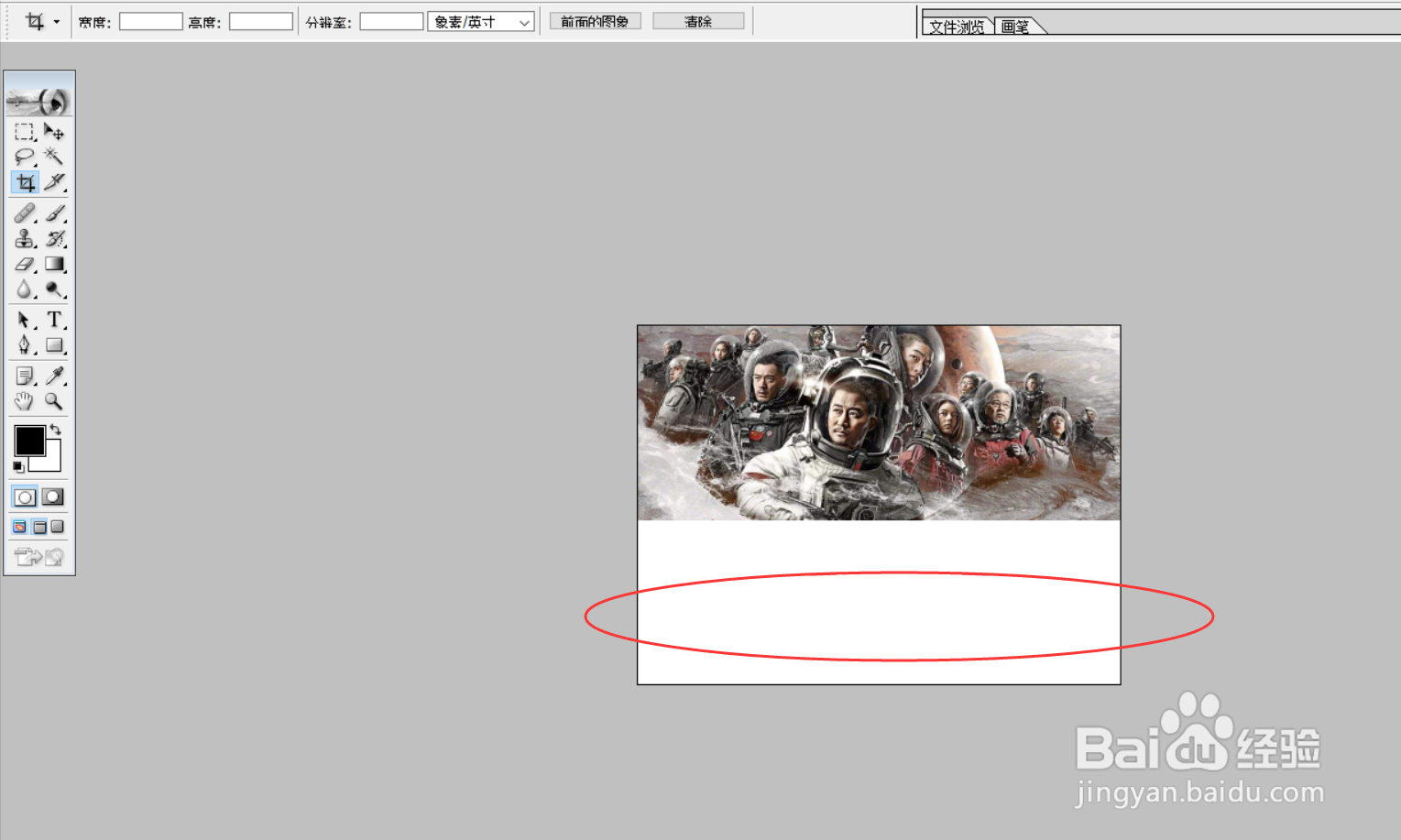Choose Full Screen with menu bar mode
The image size is (1401, 840).
[x=39, y=527]
